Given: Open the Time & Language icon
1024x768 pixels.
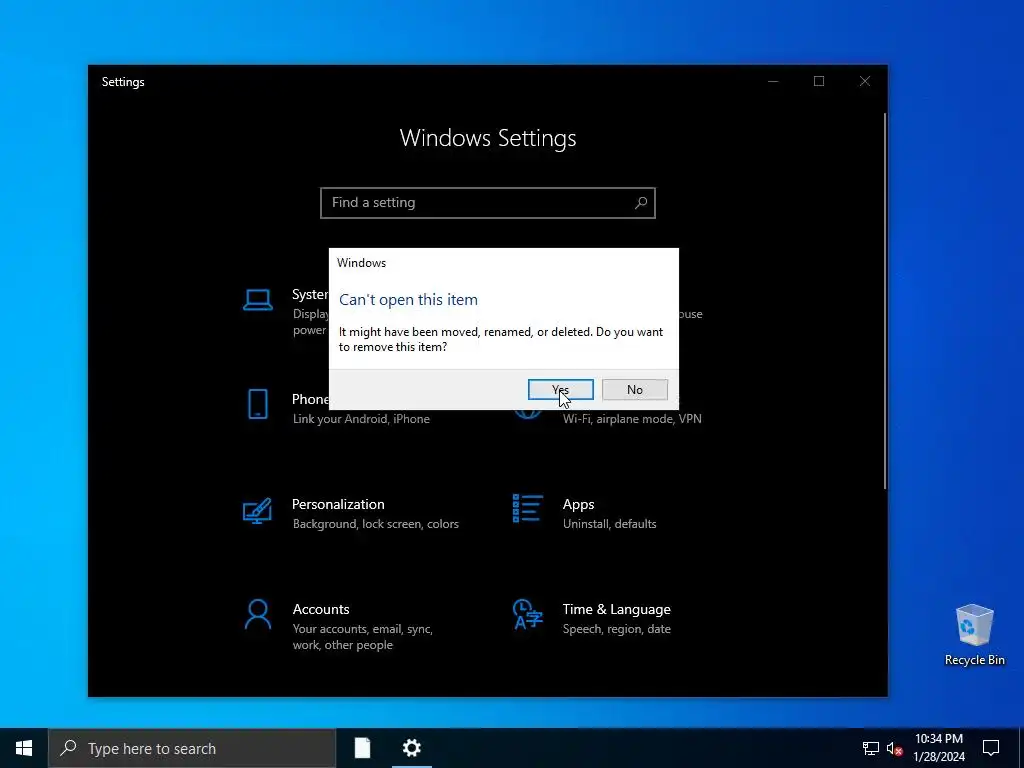Looking at the screenshot, I should pyautogui.click(x=528, y=614).
